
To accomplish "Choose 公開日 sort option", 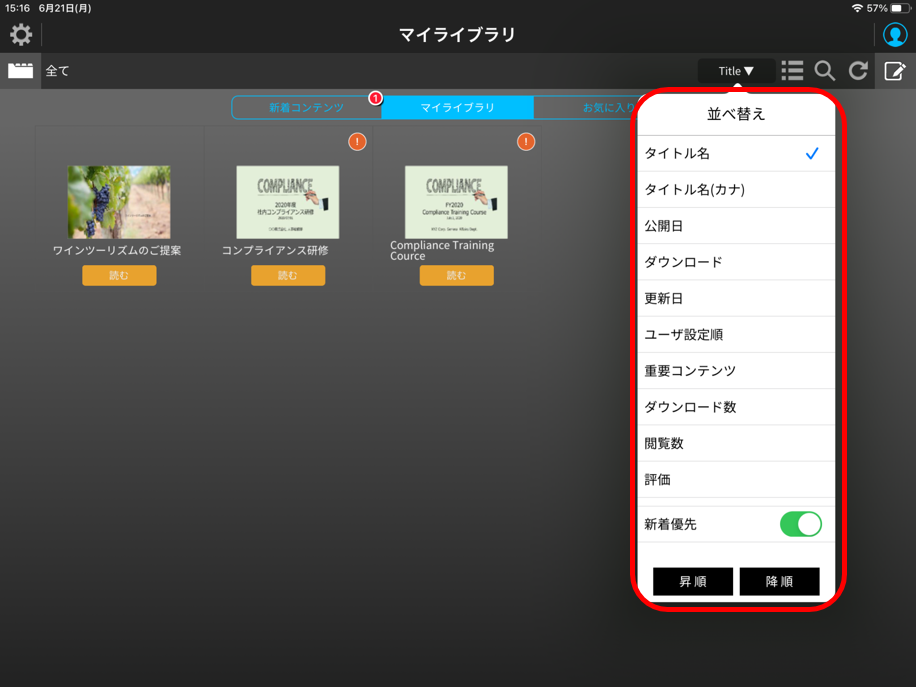I will click(735, 226).
